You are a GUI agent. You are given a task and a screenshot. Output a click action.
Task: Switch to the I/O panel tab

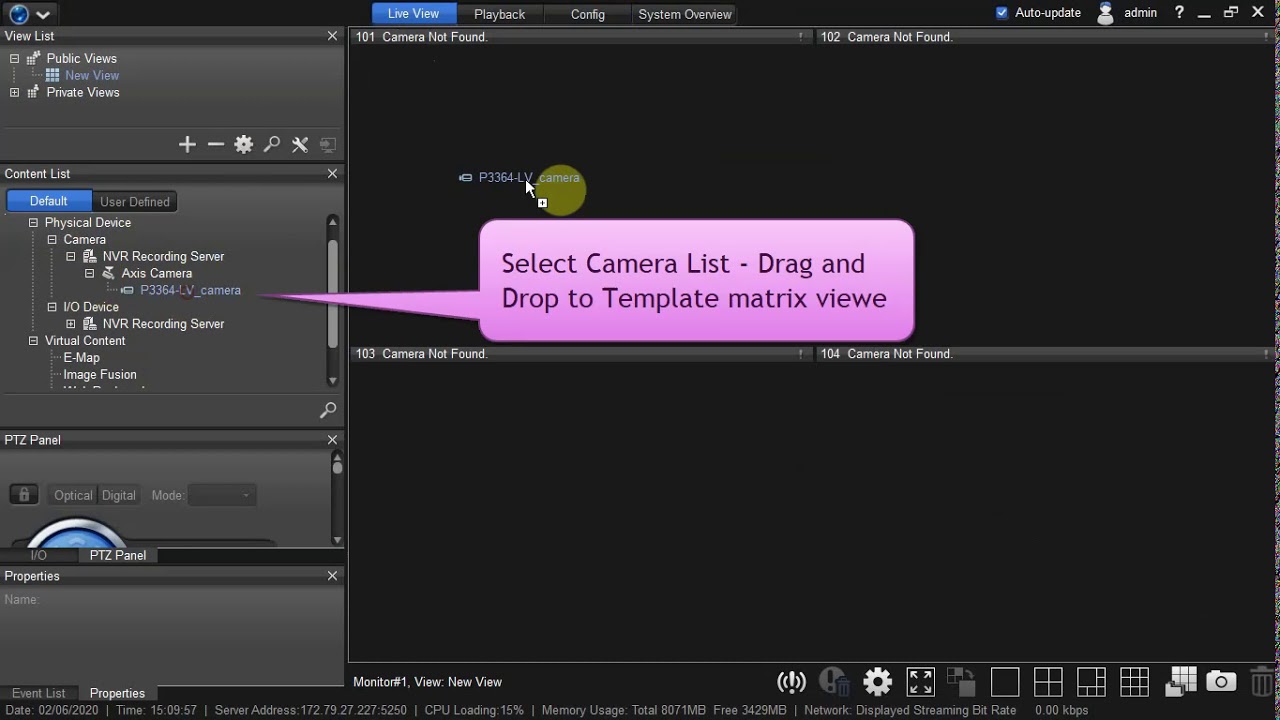(38, 555)
